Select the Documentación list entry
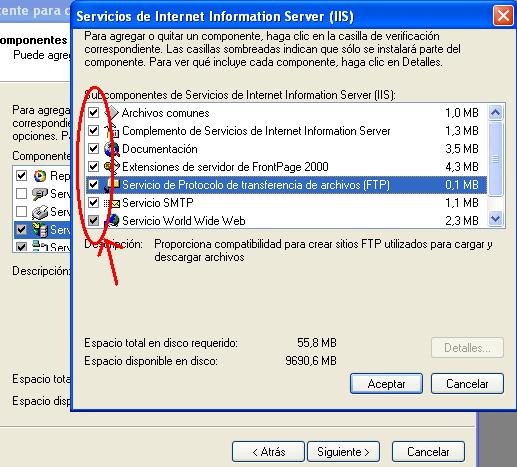This screenshot has height=467, width=517. pyautogui.click(x=160, y=149)
